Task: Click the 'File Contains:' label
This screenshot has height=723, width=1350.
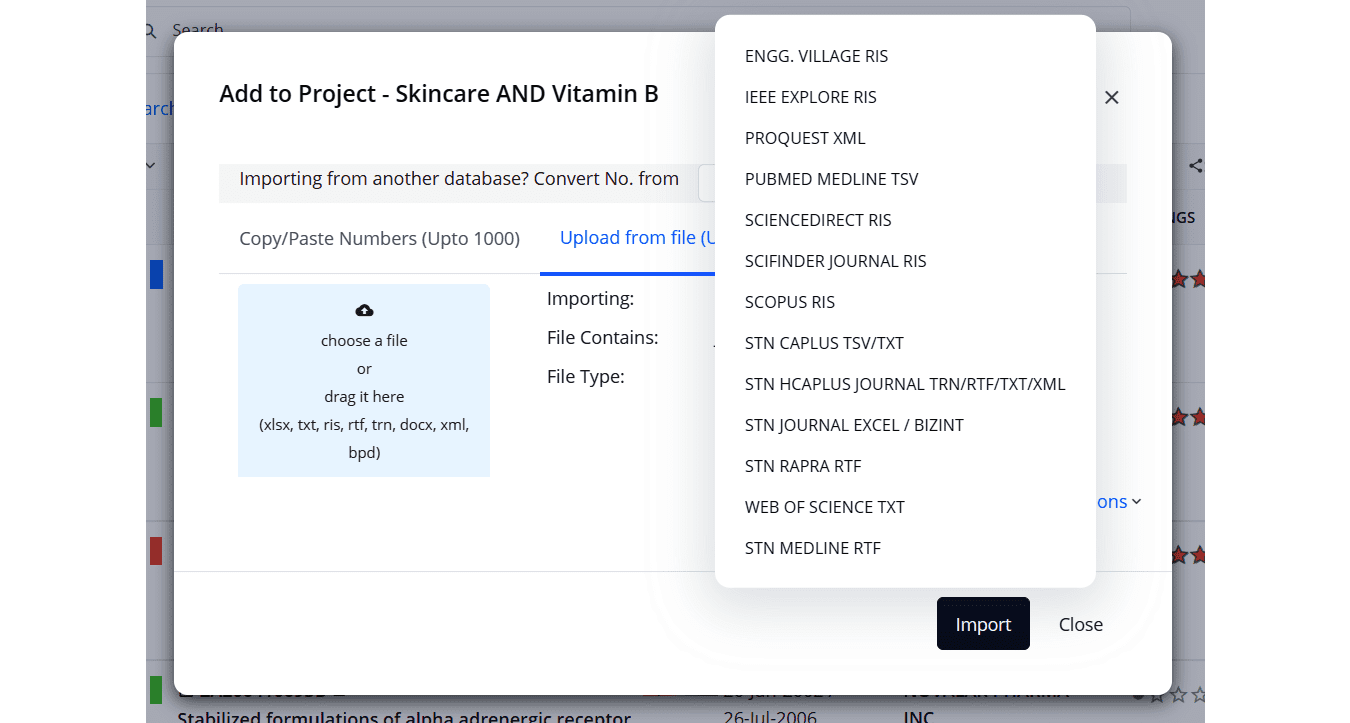Action: coord(602,338)
